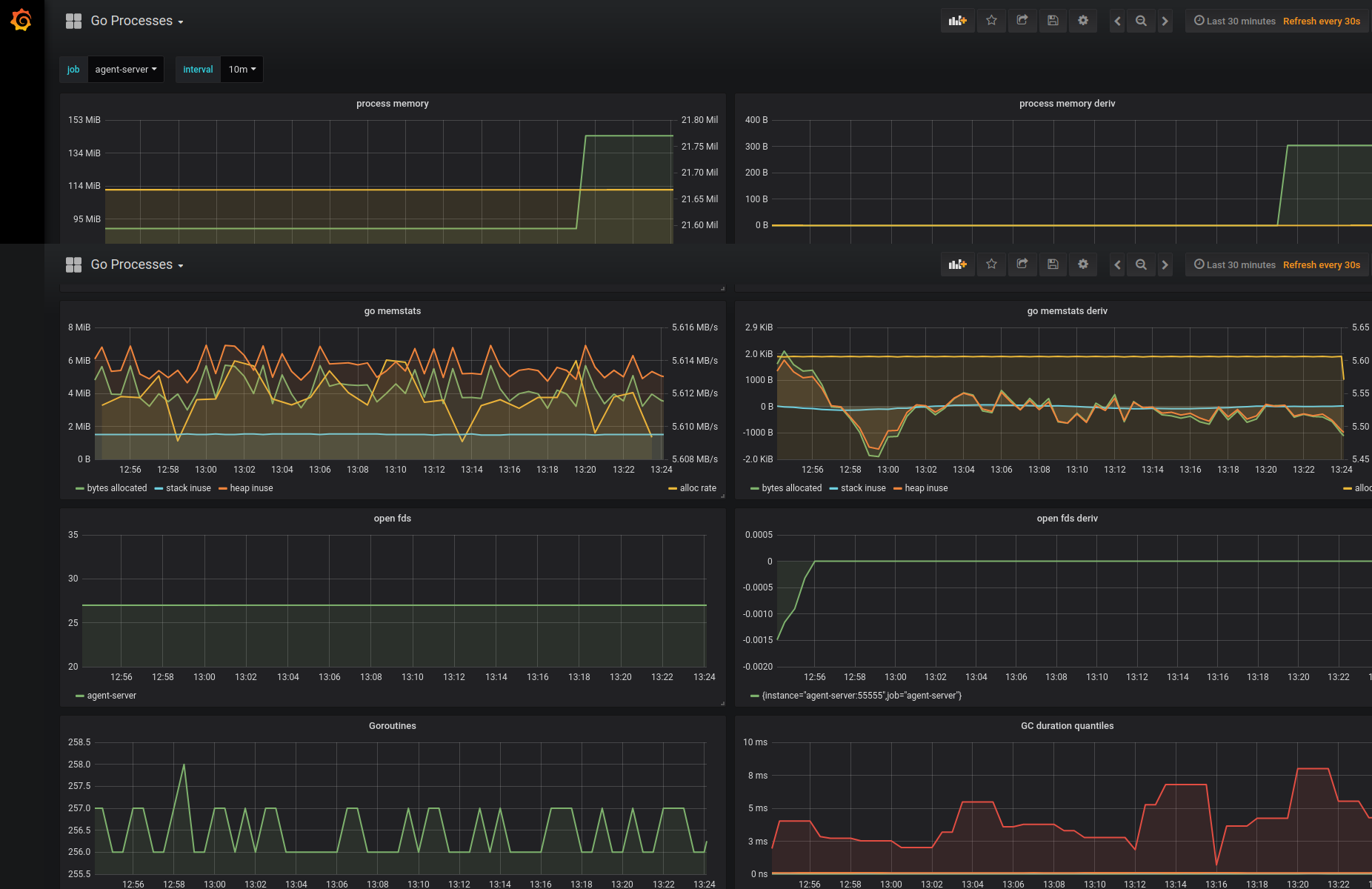
Task: Add panel icon in the header above go memstats deriv
Action: [957, 264]
